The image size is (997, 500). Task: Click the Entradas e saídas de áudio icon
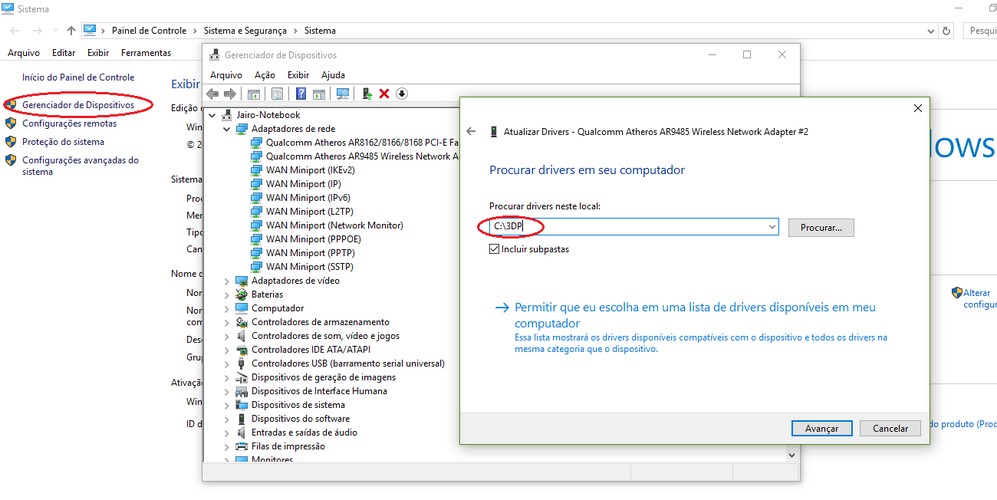pos(242,433)
